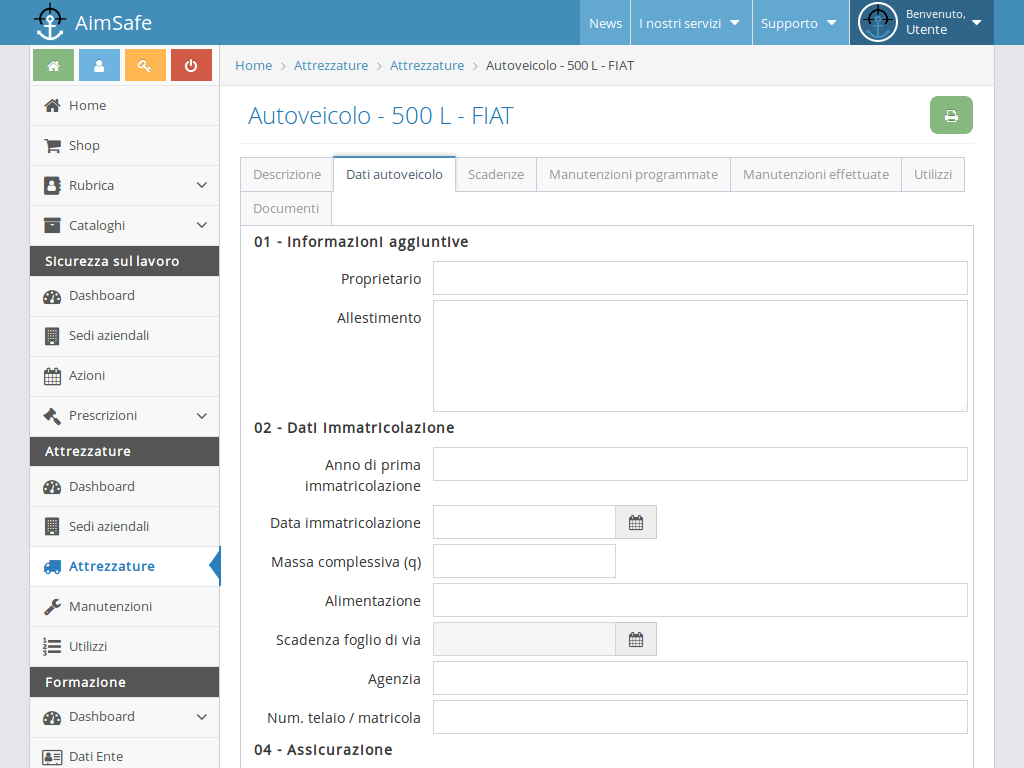1024x768 pixels.
Task: Click the Rubrica address book icon
Action: click(52, 185)
